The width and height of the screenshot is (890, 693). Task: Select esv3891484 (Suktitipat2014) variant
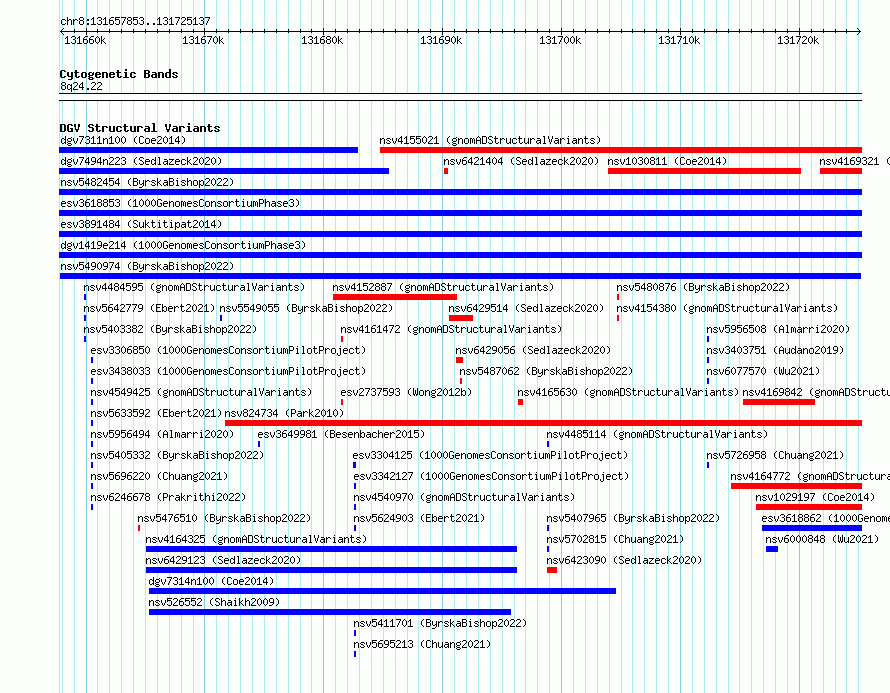[141, 224]
